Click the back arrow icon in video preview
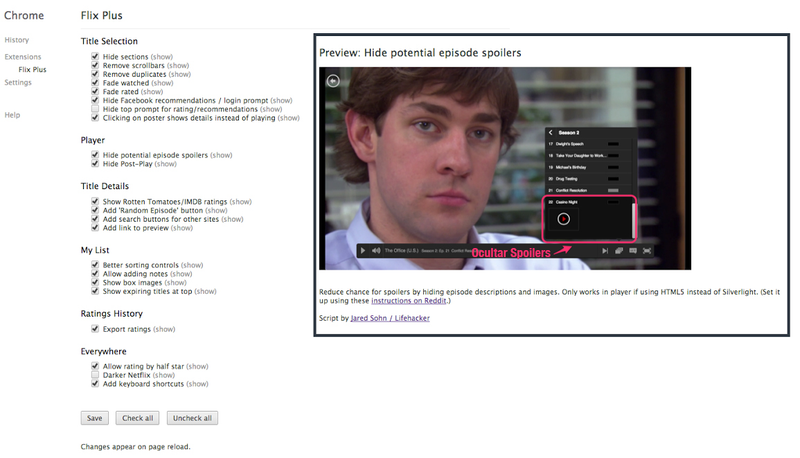The image size is (800, 458). [x=333, y=81]
